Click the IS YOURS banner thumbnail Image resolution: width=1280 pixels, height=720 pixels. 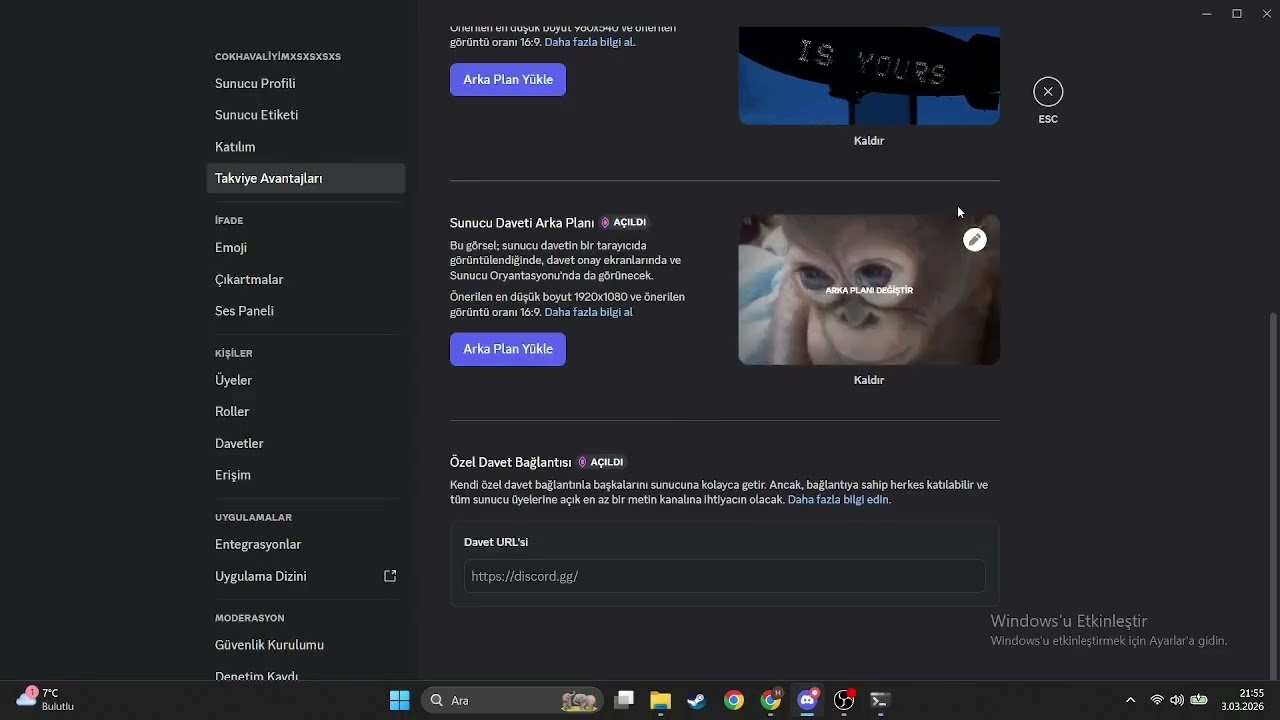[869, 76]
